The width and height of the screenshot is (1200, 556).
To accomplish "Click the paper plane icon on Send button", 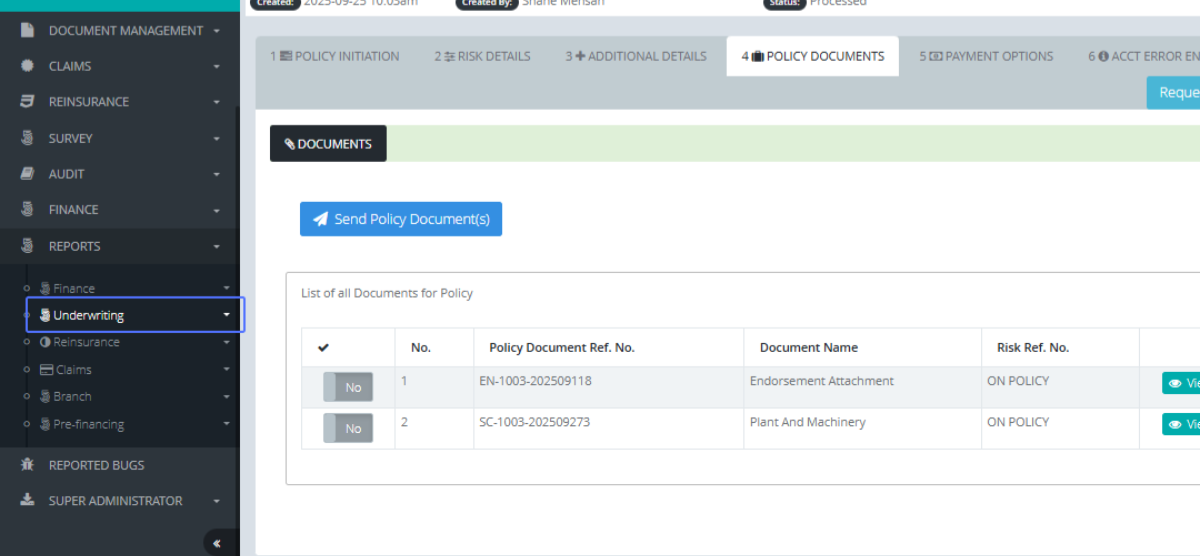I will click(x=320, y=219).
